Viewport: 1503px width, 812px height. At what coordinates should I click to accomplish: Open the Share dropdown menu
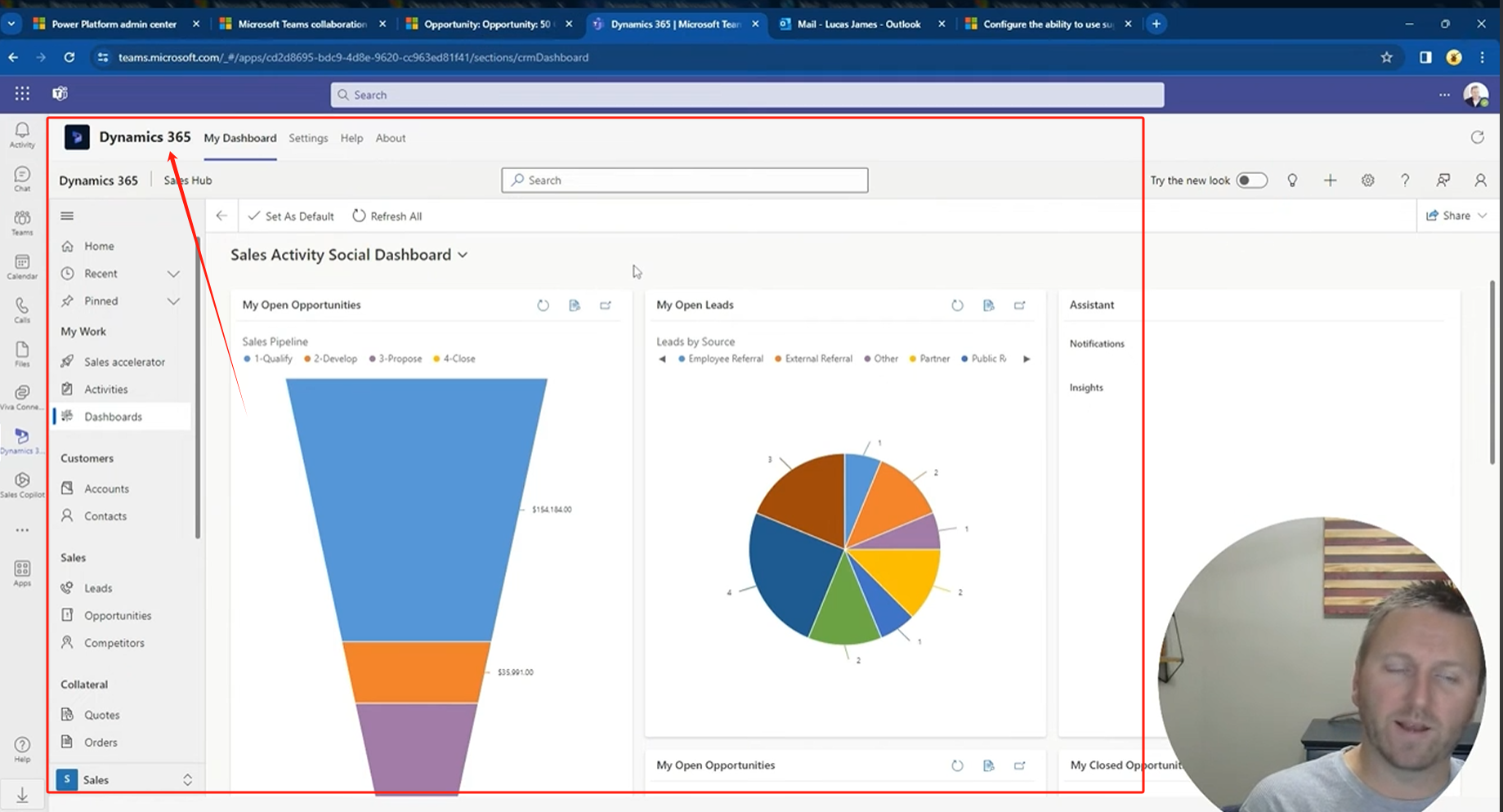pos(1456,216)
